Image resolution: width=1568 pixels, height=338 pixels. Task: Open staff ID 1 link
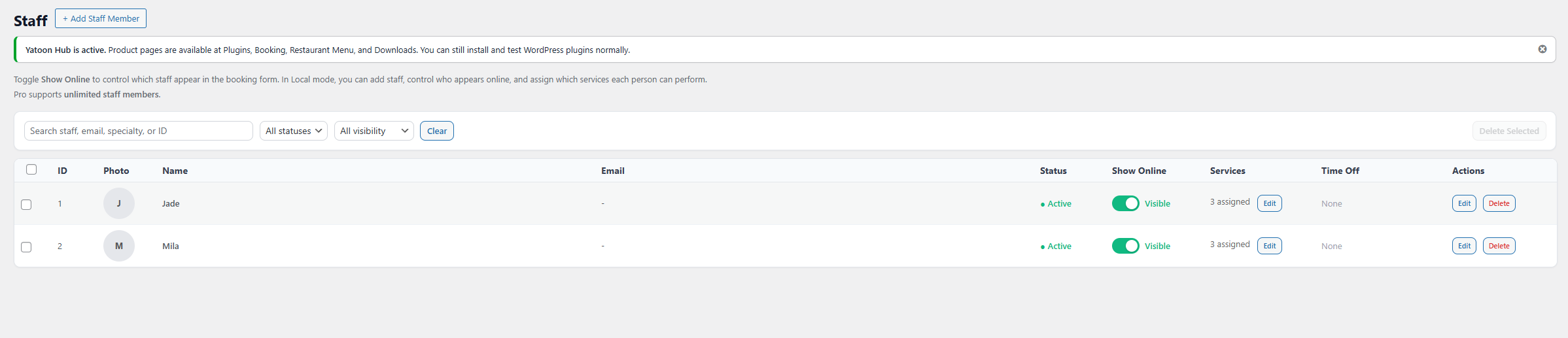coord(60,203)
